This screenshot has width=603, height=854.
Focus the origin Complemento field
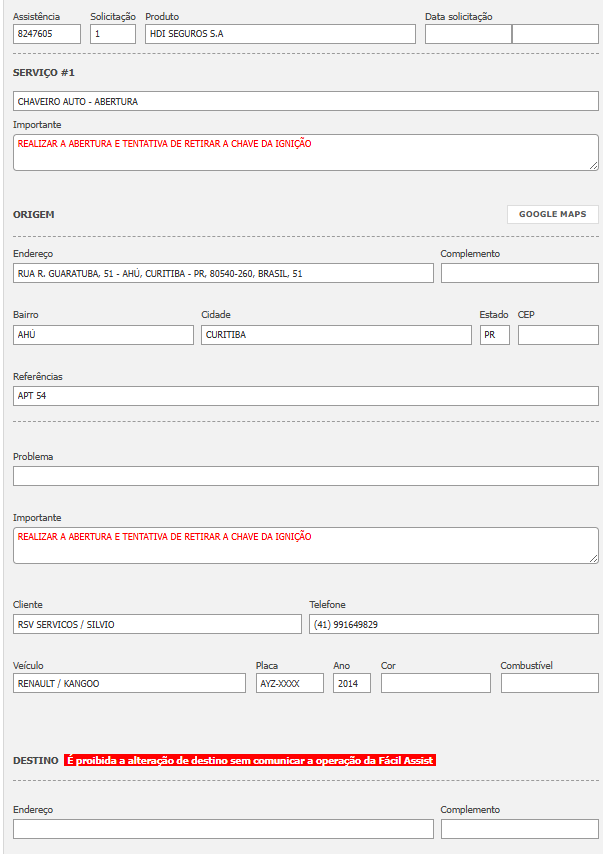(x=519, y=273)
